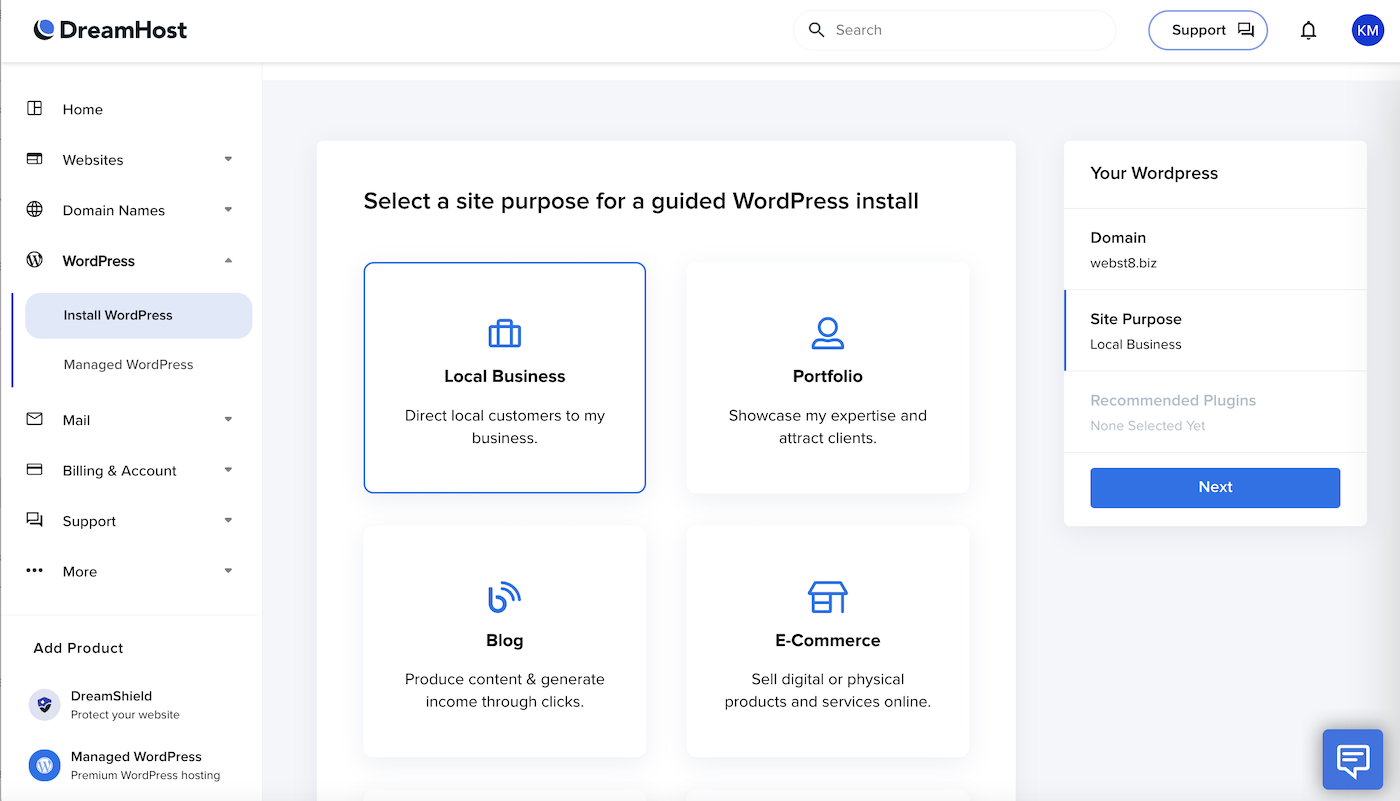Click the search magnifier icon
Screen dimensions: 1400x801
(x=816, y=30)
